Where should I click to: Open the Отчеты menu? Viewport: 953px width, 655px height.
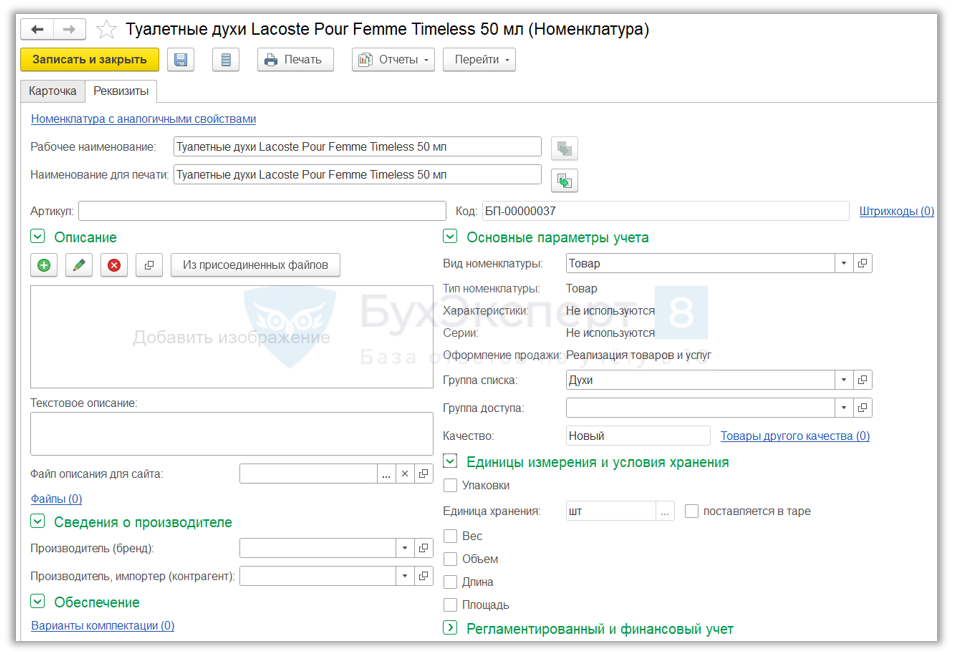393,60
